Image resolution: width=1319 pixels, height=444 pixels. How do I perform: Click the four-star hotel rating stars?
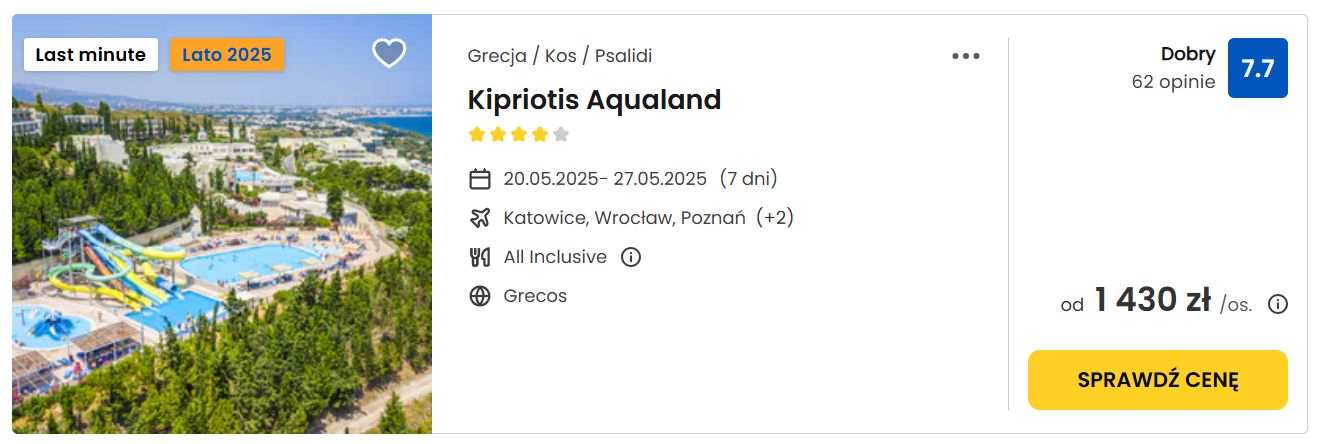(x=519, y=134)
